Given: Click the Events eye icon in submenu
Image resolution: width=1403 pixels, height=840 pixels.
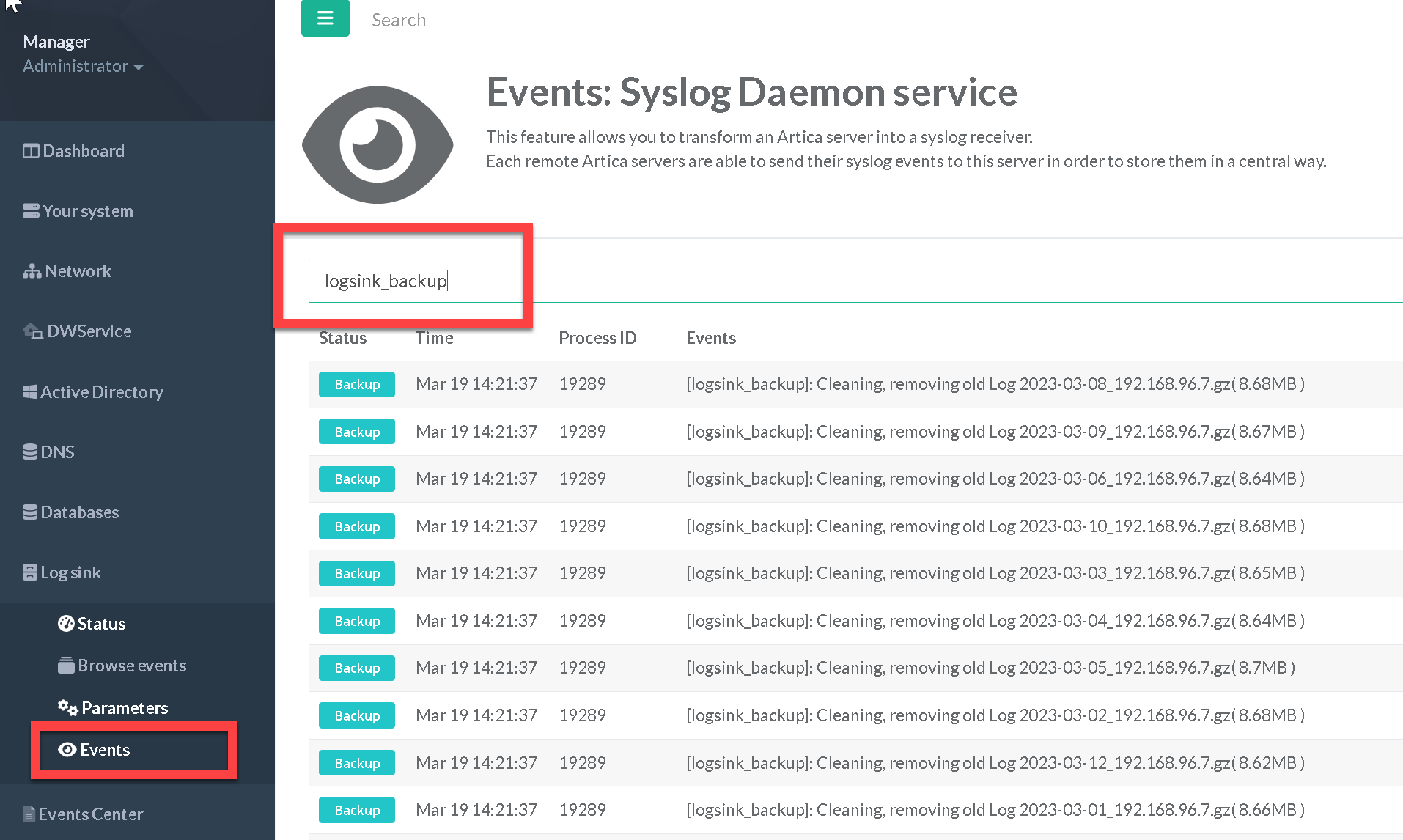Looking at the screenshot, I should [x=67, y=750].
